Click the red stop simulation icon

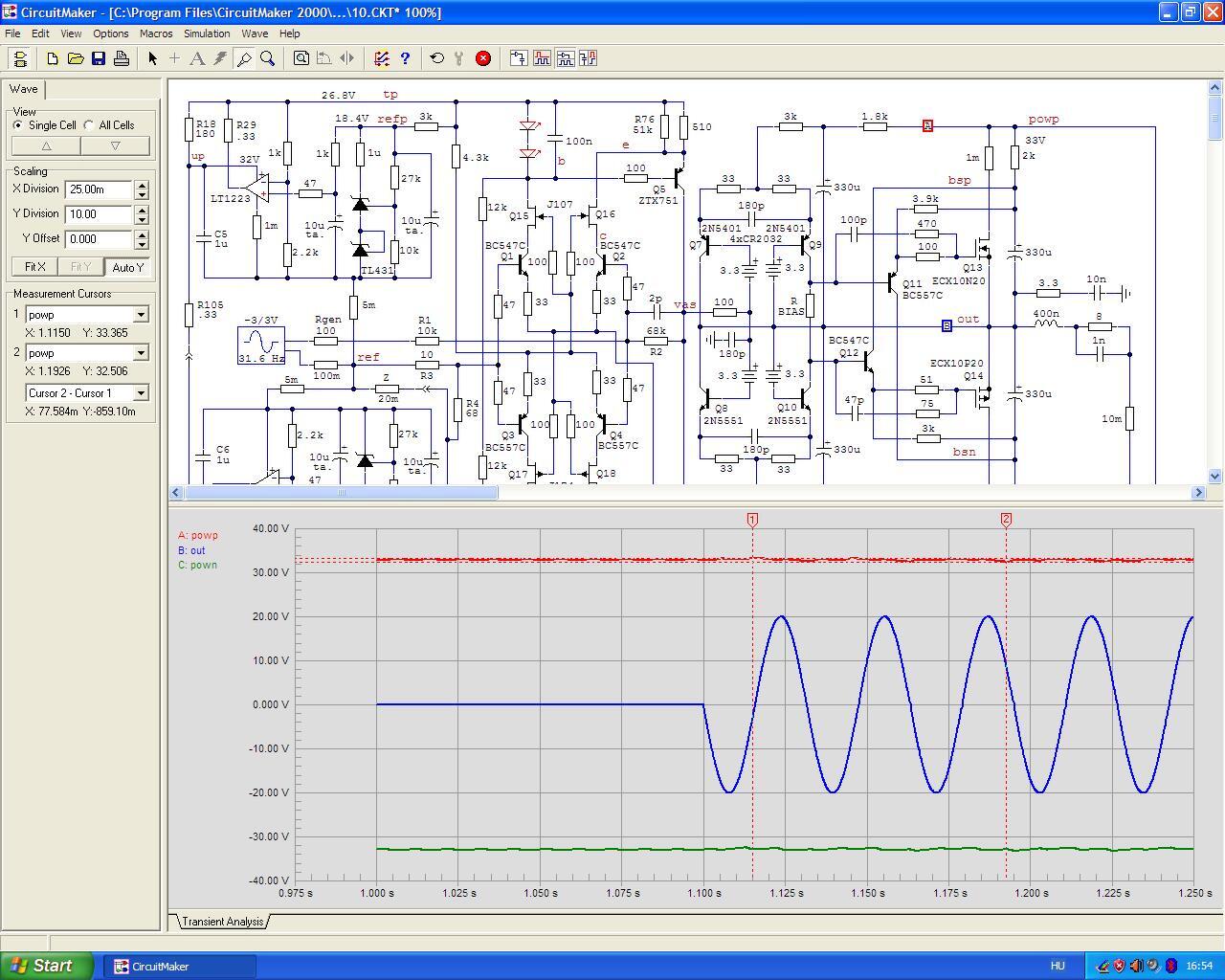(x=483, y=58)
